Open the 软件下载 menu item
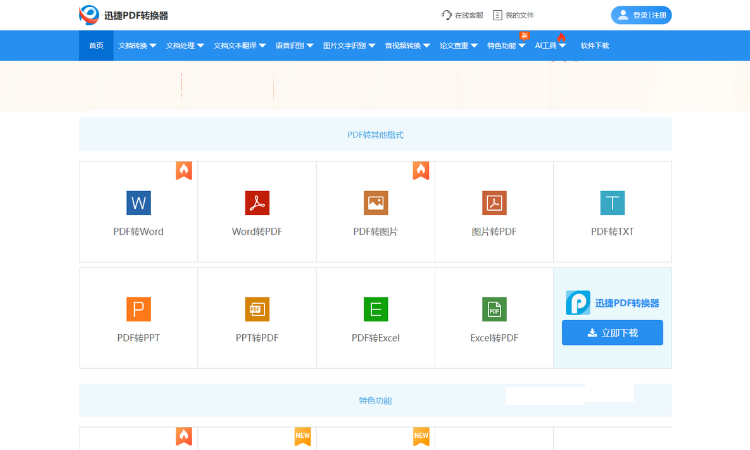 594,46
